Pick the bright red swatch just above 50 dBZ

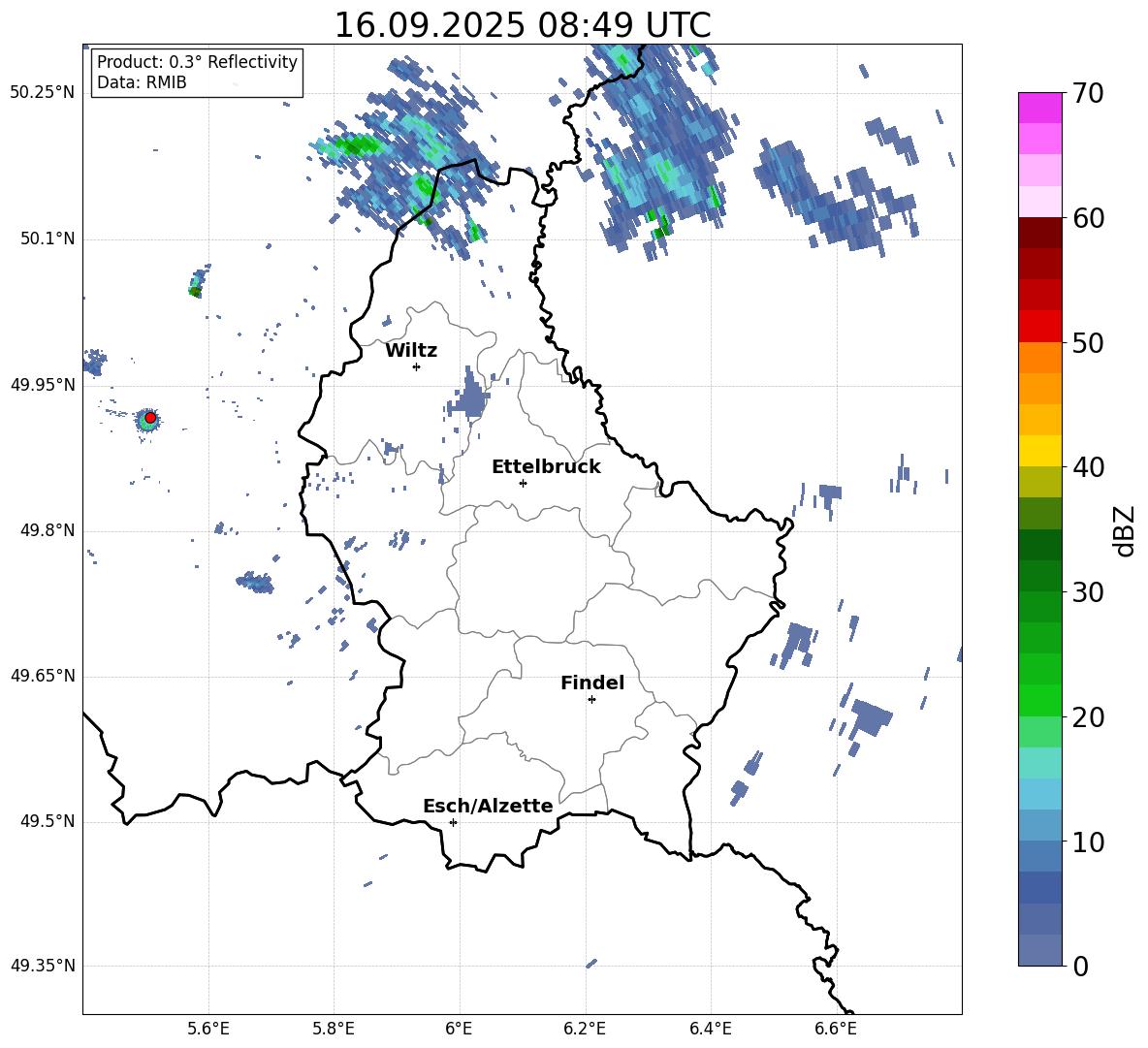click(x=1040, y=327)
